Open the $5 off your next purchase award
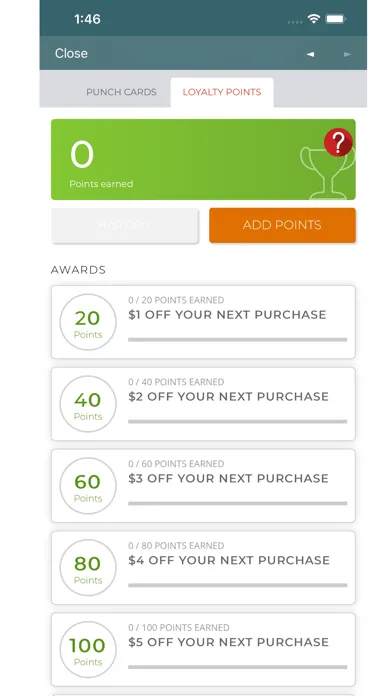Viewport: 392px width, 696px height. pos(203,649)
